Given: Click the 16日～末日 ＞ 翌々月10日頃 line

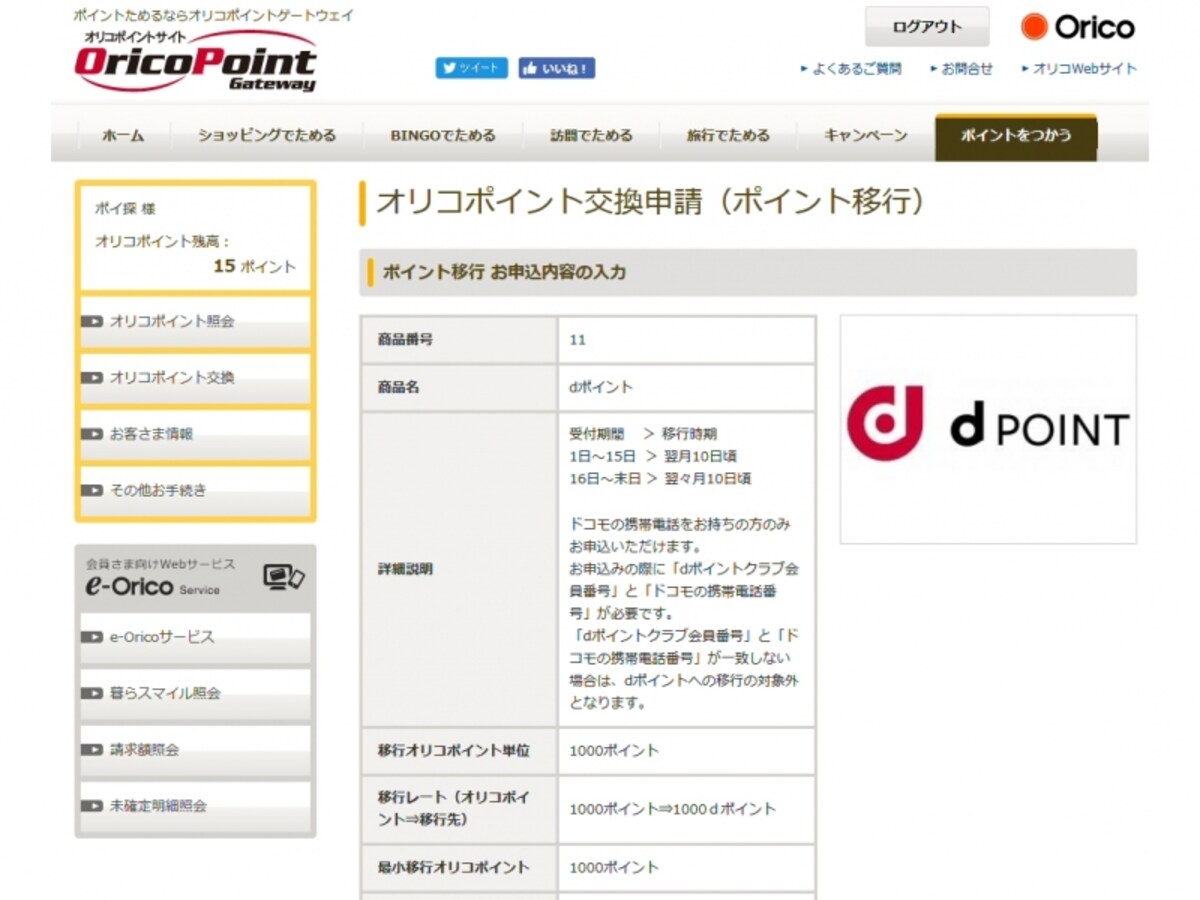Looking at the screenshot, I should (x=660, y=479).
